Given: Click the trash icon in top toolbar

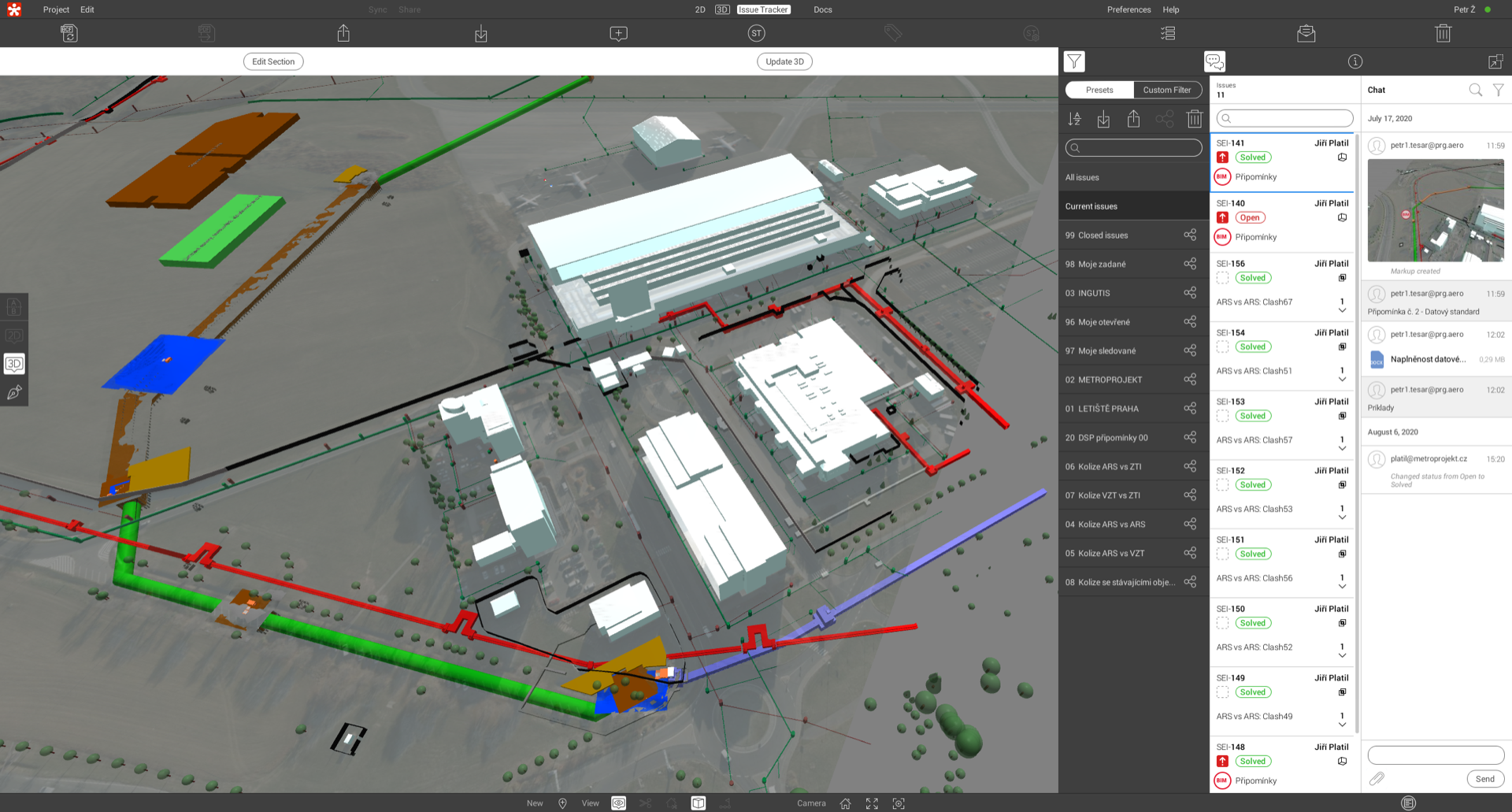Looking at the screenshot, I should coord(1443,33).
